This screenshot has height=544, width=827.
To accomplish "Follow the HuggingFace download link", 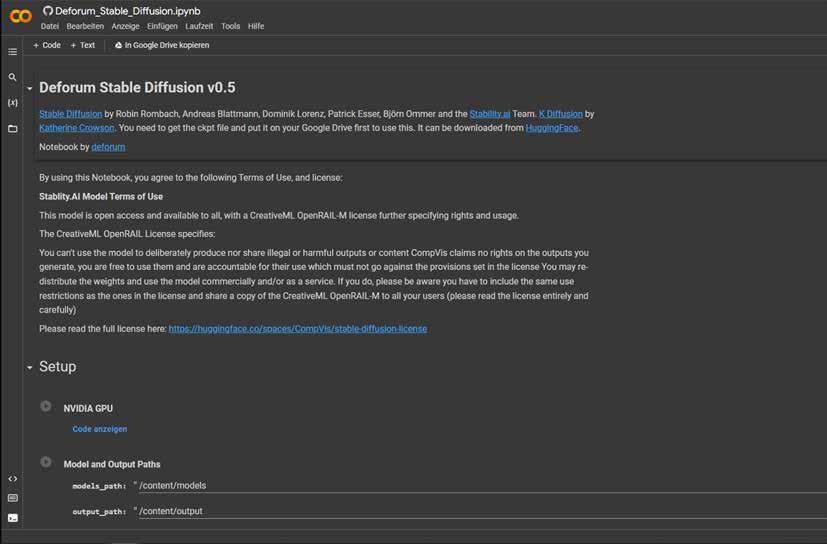I will [552, 128].
